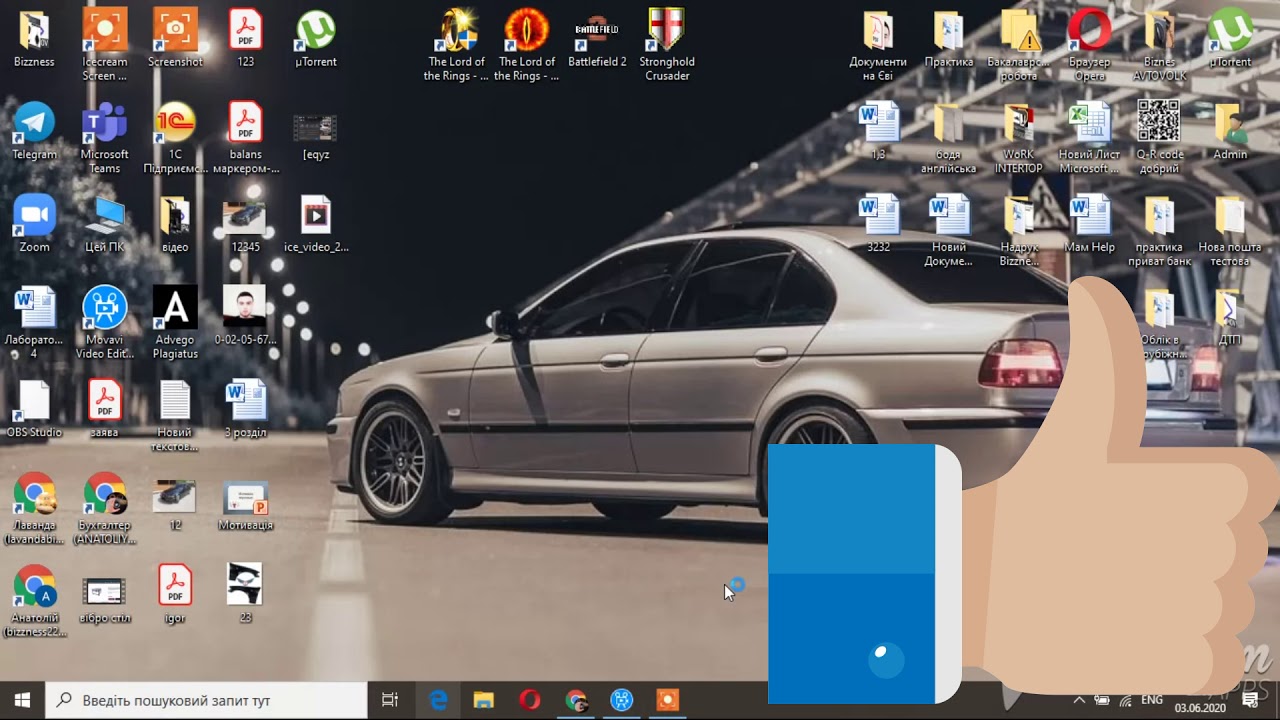Click the ENG language indicator
1280x720 pixels.
1152,700
